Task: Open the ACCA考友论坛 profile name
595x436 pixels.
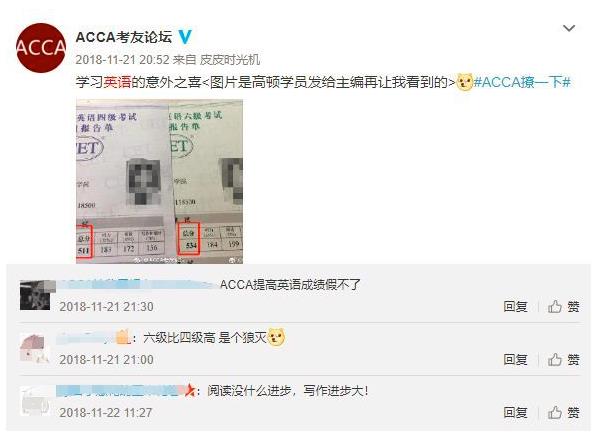Action: pos(124,37)
